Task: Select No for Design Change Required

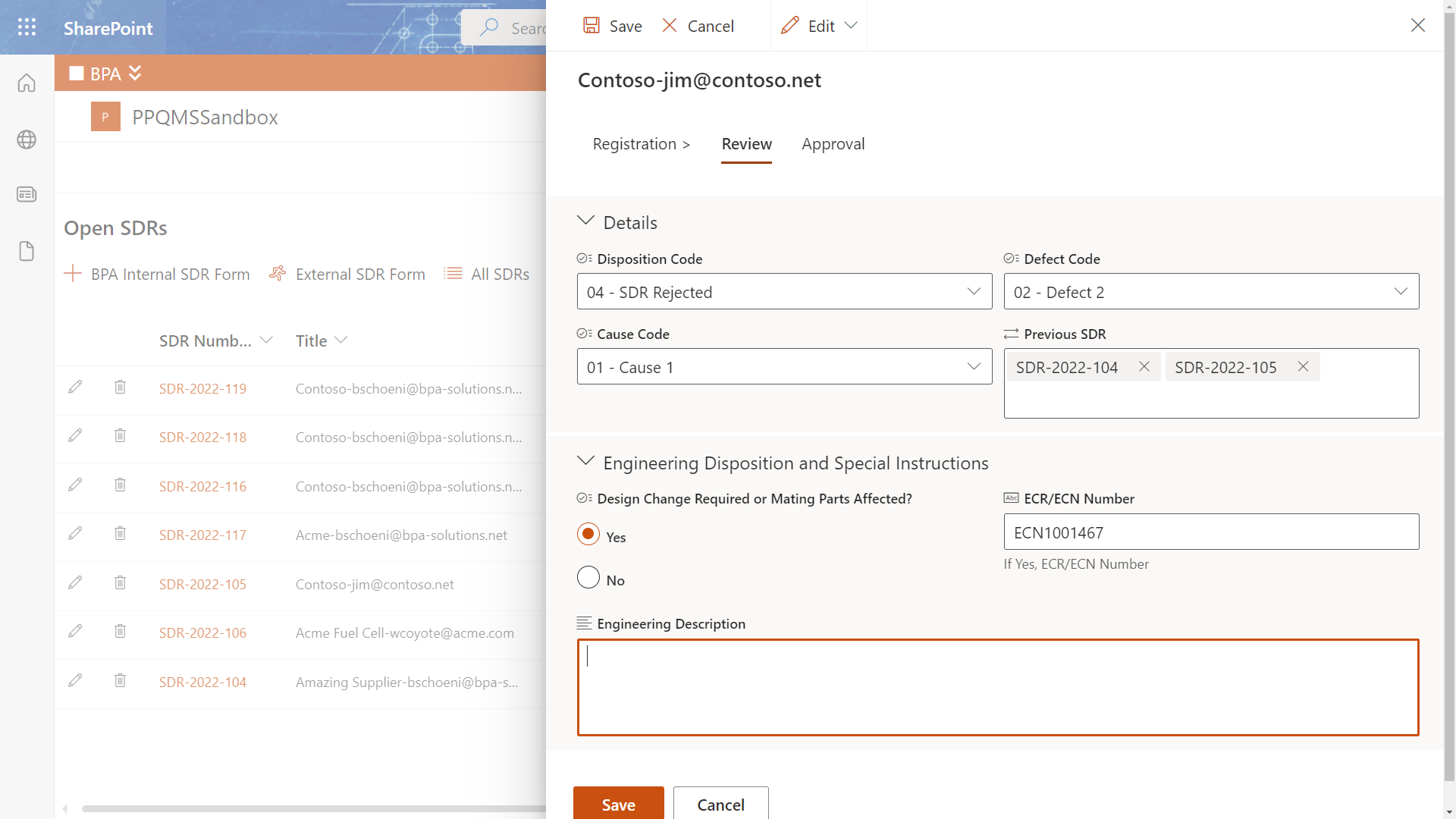Action: coord(588,577)
